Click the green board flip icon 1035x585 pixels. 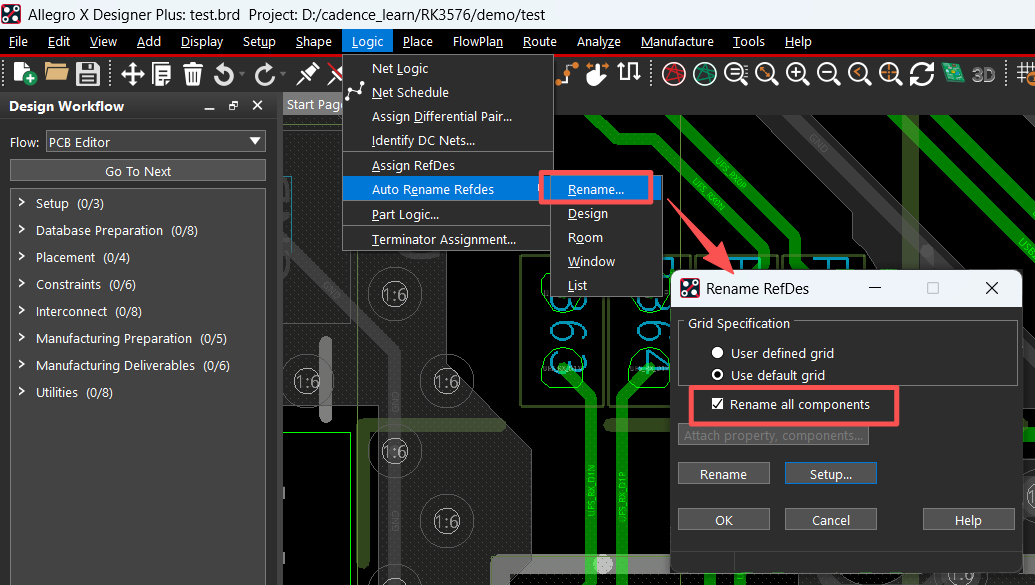point(953,72)
